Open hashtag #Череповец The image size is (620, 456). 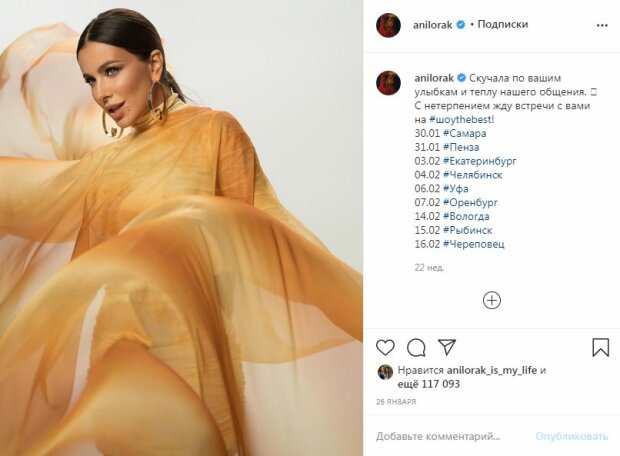click(474, 244)
